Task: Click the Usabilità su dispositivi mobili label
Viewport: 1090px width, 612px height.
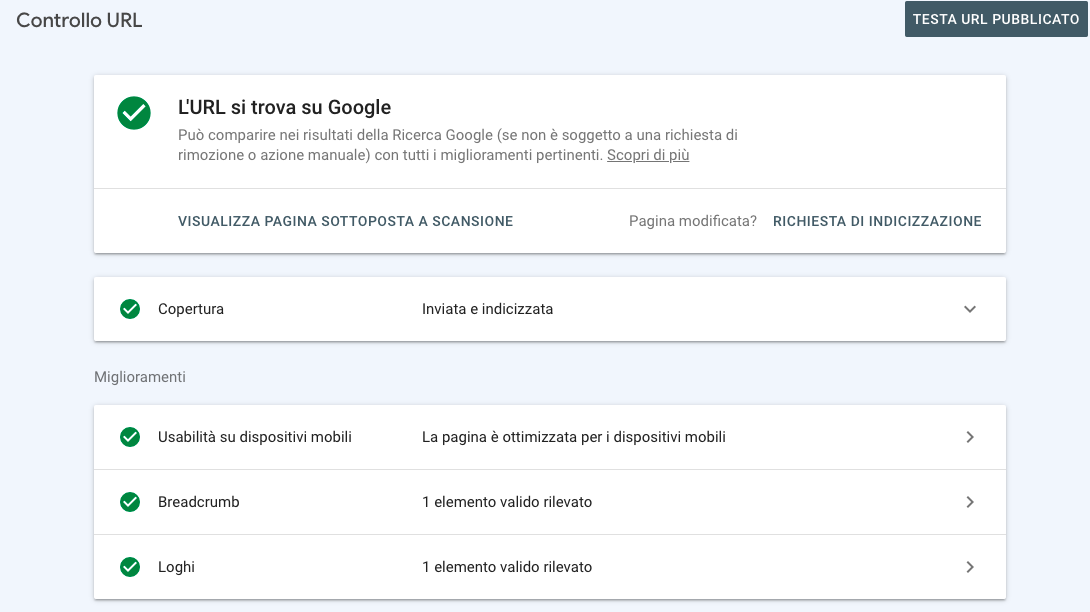Action: pos(254,437)
